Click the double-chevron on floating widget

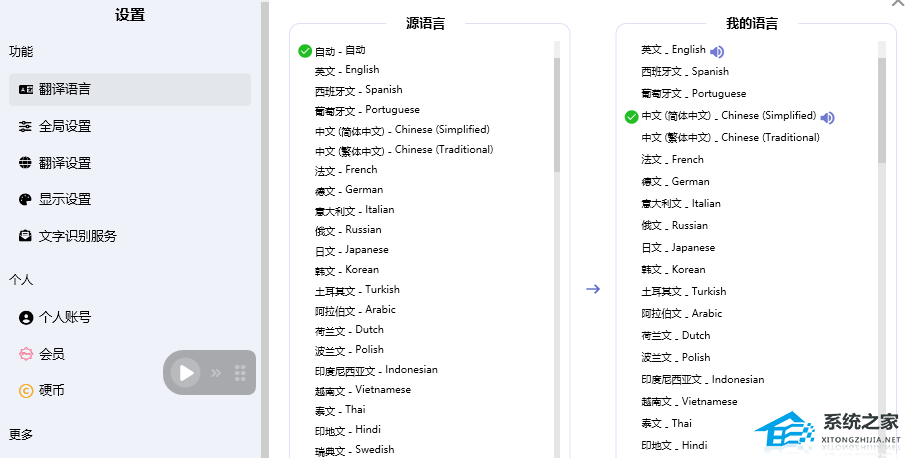click(216, 373)
